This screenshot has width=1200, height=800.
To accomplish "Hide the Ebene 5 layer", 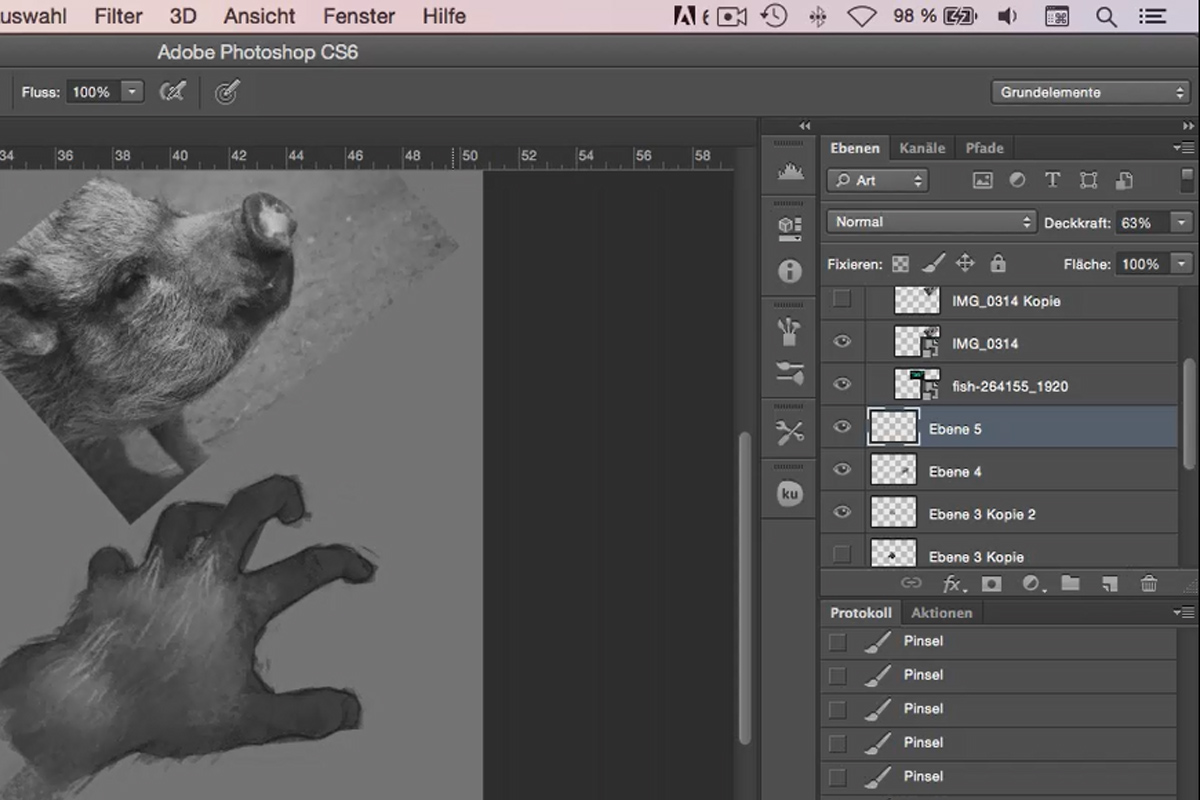I will coord(842,427).
